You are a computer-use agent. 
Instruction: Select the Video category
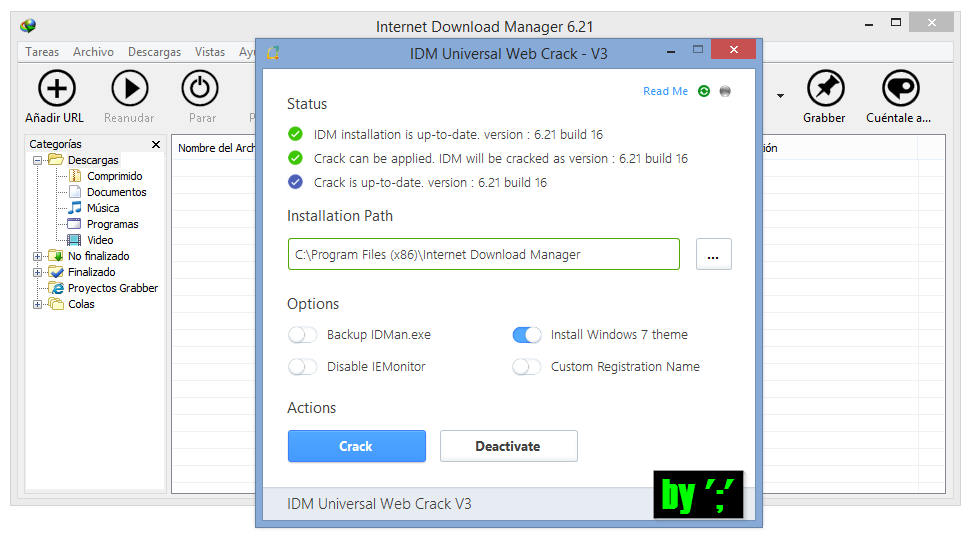(x=100, y=241)
